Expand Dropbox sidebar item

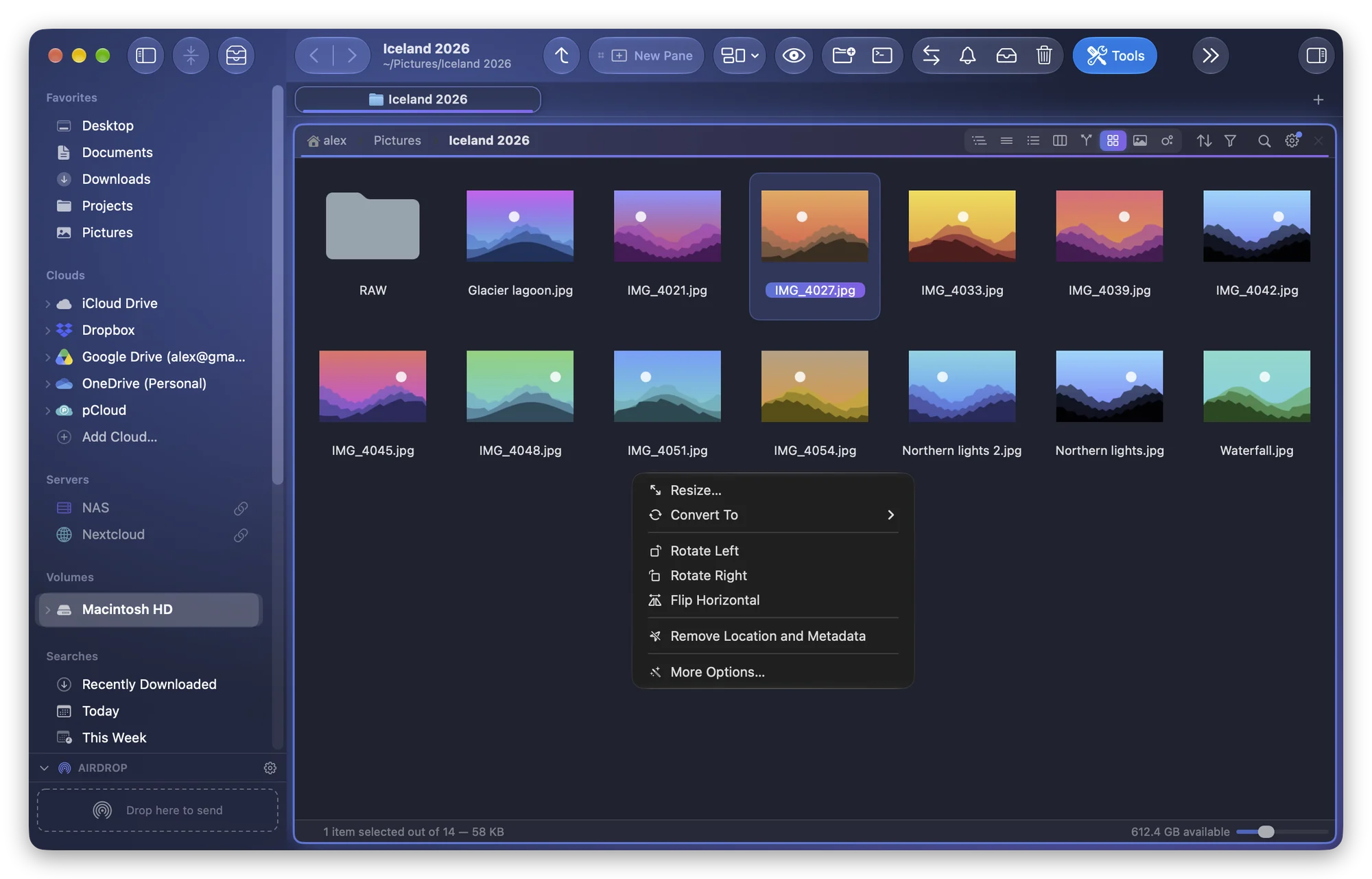(x=47, y=330)
